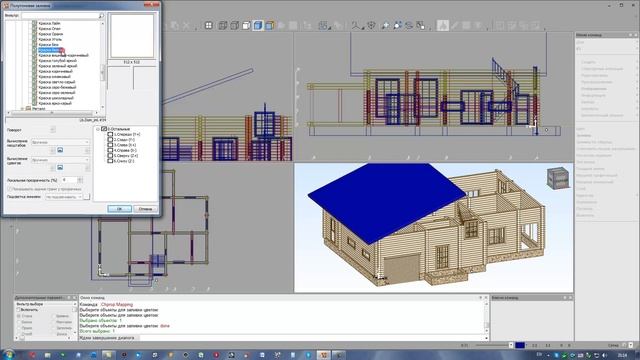Select the Краска оливковый material
640x360 pixels.
pos(55,76)
